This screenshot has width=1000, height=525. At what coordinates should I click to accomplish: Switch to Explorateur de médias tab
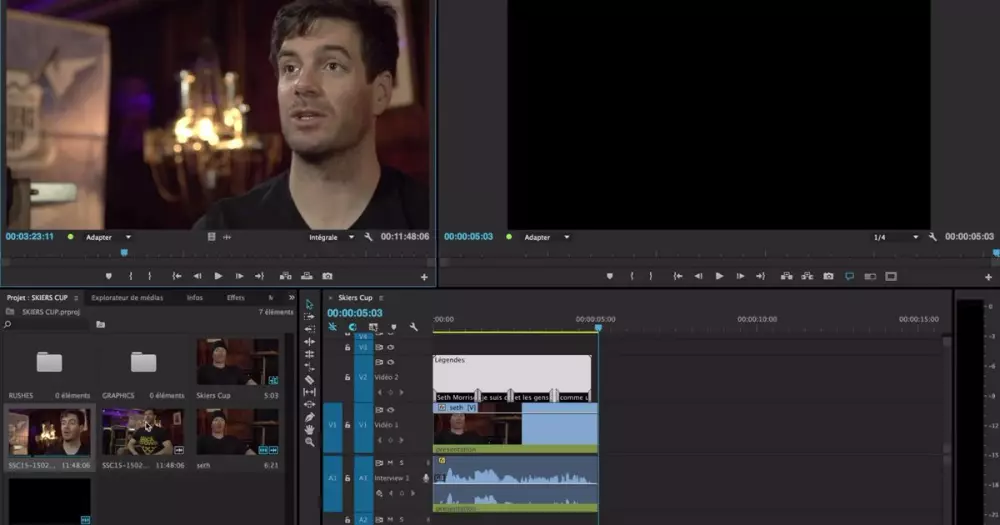[x=127, y=298]
